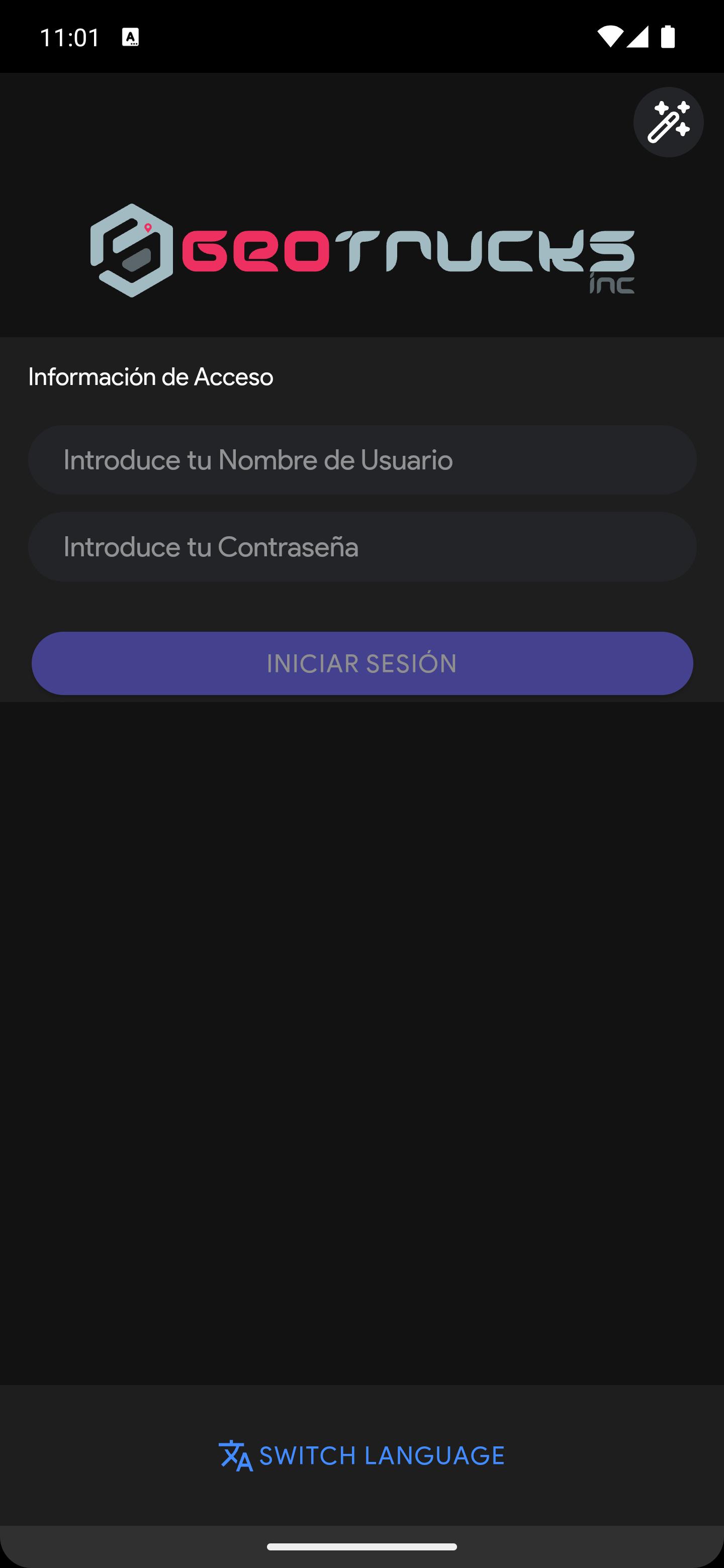The width and height of the screenshot is (724, 1568).
Task: Focus the Nombre de Usuario field
Action: click(363, 459)
